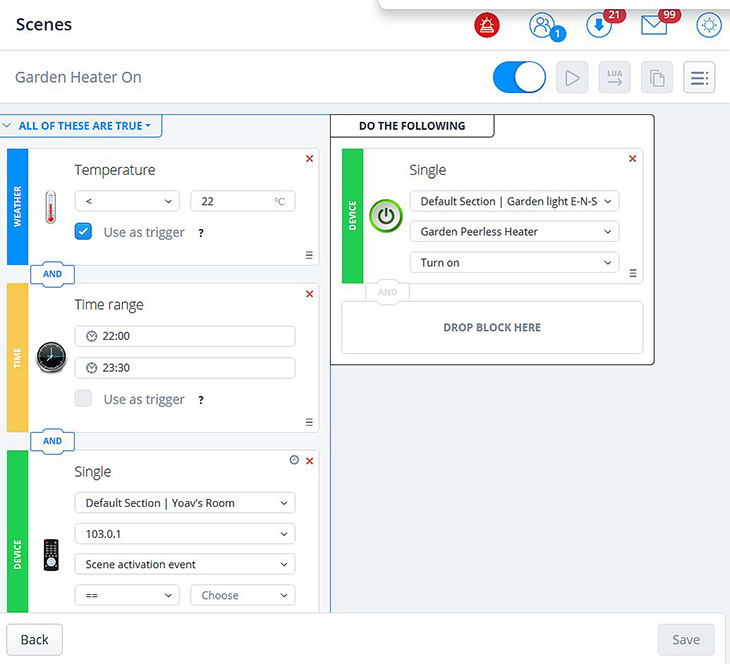Collapse the conditions group with chevron
Image resolution: width=730 pixels, height=664 pixels.
[x=7, y=126]
